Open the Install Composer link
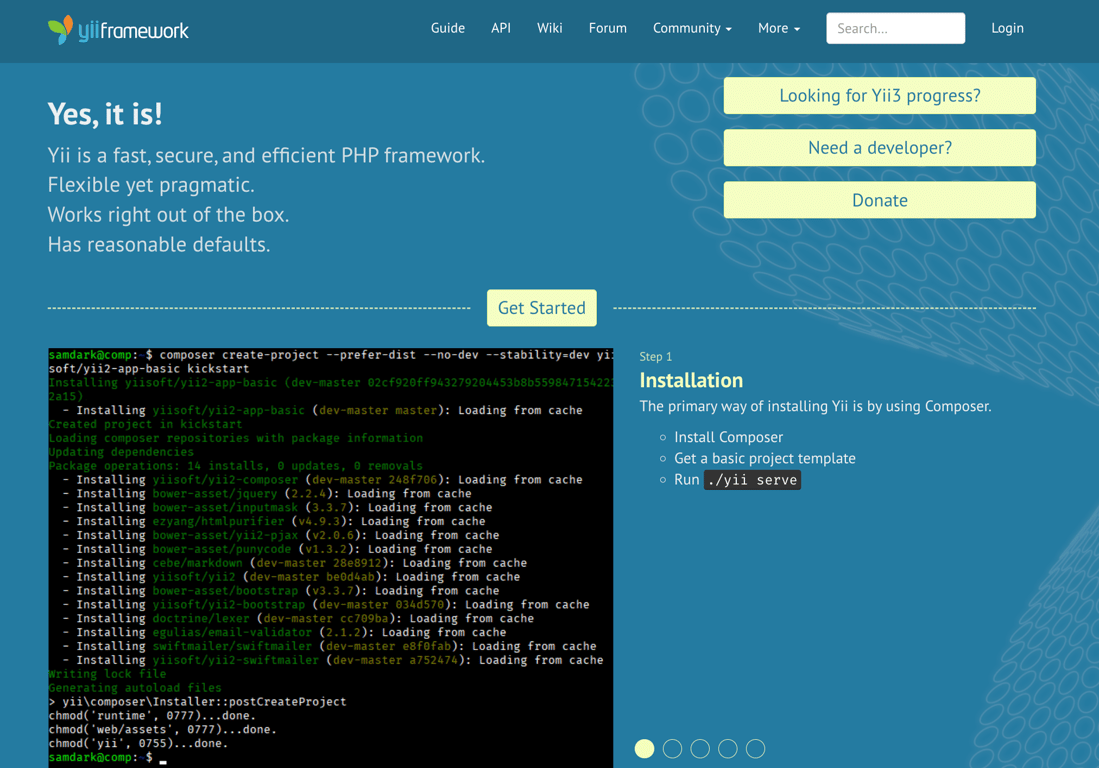Viewport: 1099px width, 768px height. tap(728, 437)
